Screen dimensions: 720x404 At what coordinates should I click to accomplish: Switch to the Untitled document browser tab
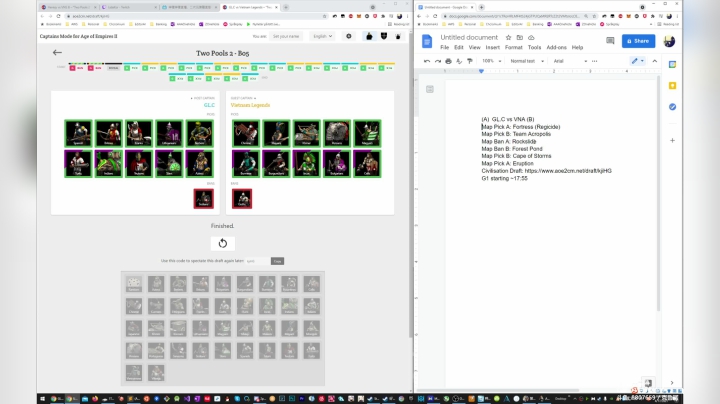click(x=445, y=7)
